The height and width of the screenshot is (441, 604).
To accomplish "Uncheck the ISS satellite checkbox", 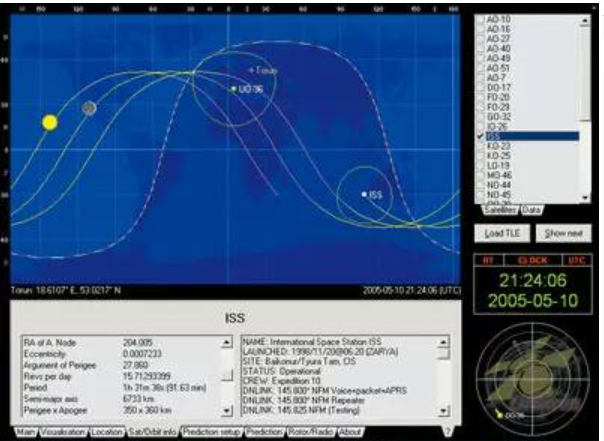I will click(x=480, y=136).
